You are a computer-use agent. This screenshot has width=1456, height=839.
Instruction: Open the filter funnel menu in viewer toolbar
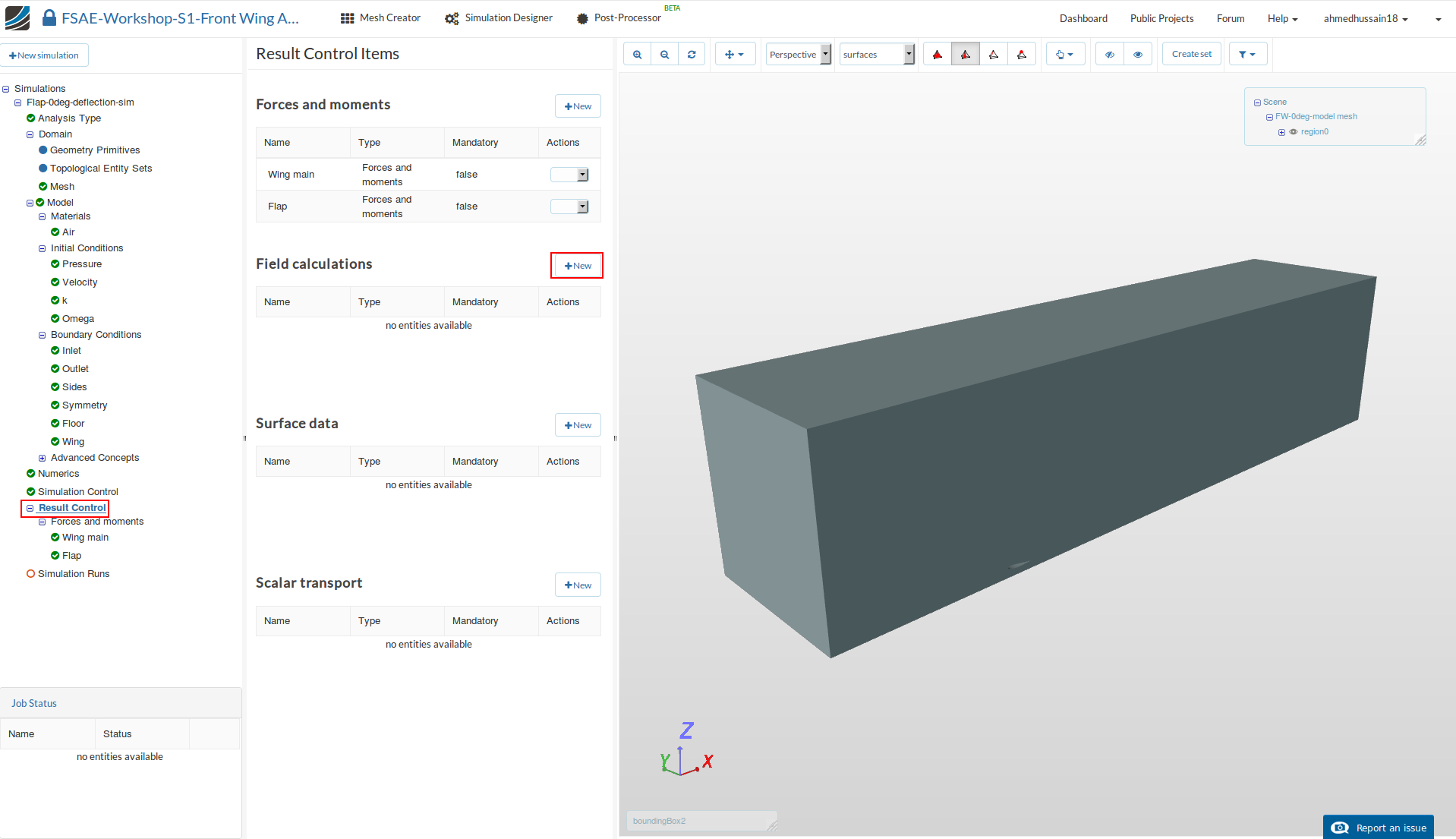pos(1247,55)
